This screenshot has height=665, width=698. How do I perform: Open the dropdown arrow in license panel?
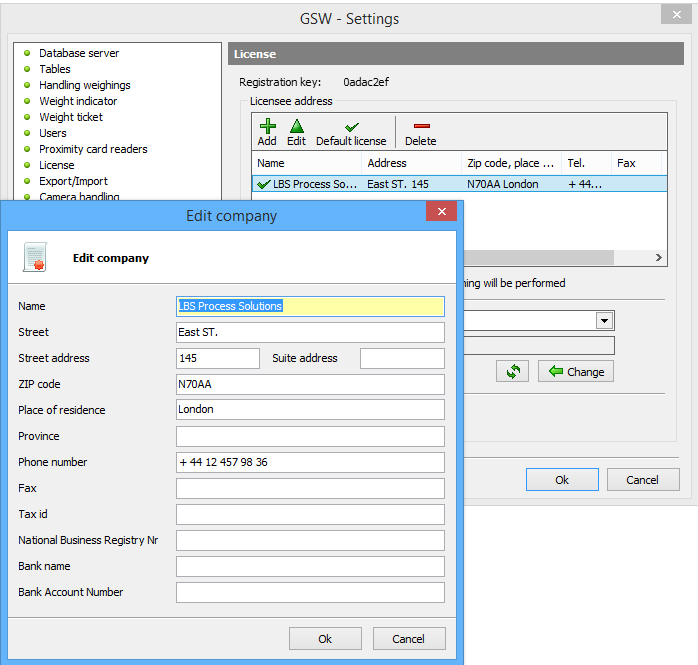click(x=604, y=321)
